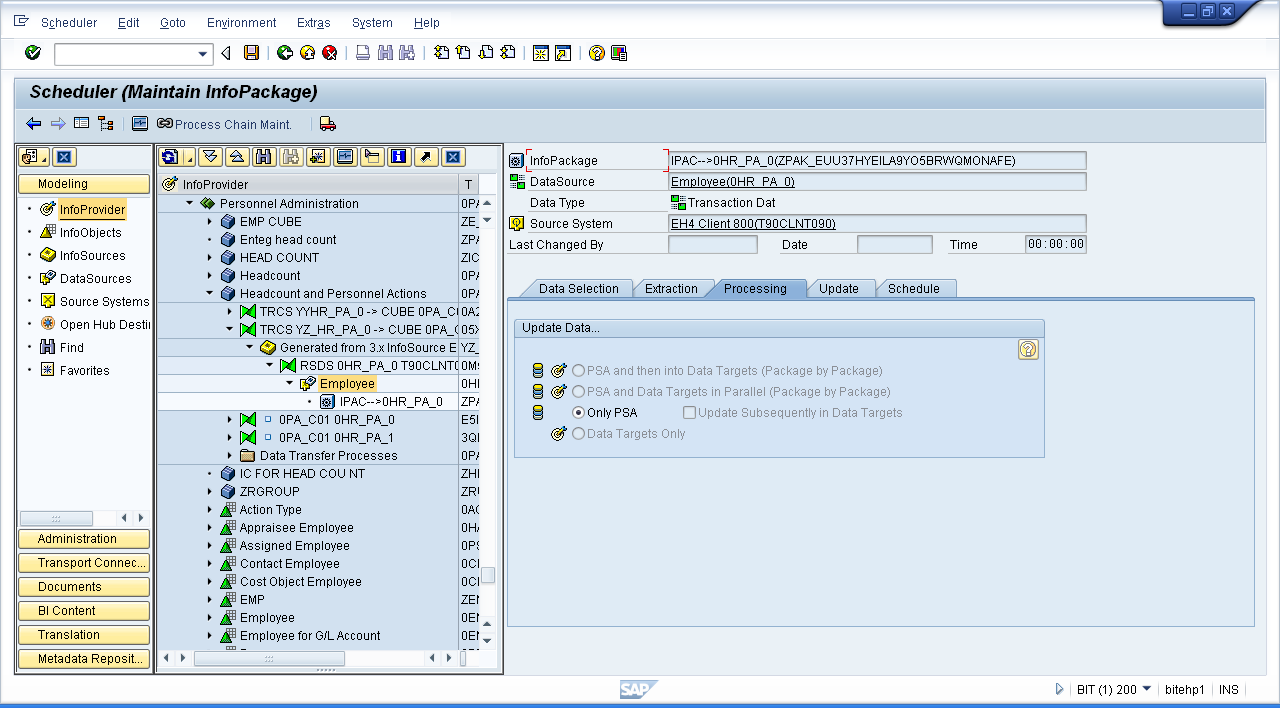The image size is (1280, 708).
Task: Click the 'Last Changed By' field
Action: pyautogui.click(x=712, y=244)
